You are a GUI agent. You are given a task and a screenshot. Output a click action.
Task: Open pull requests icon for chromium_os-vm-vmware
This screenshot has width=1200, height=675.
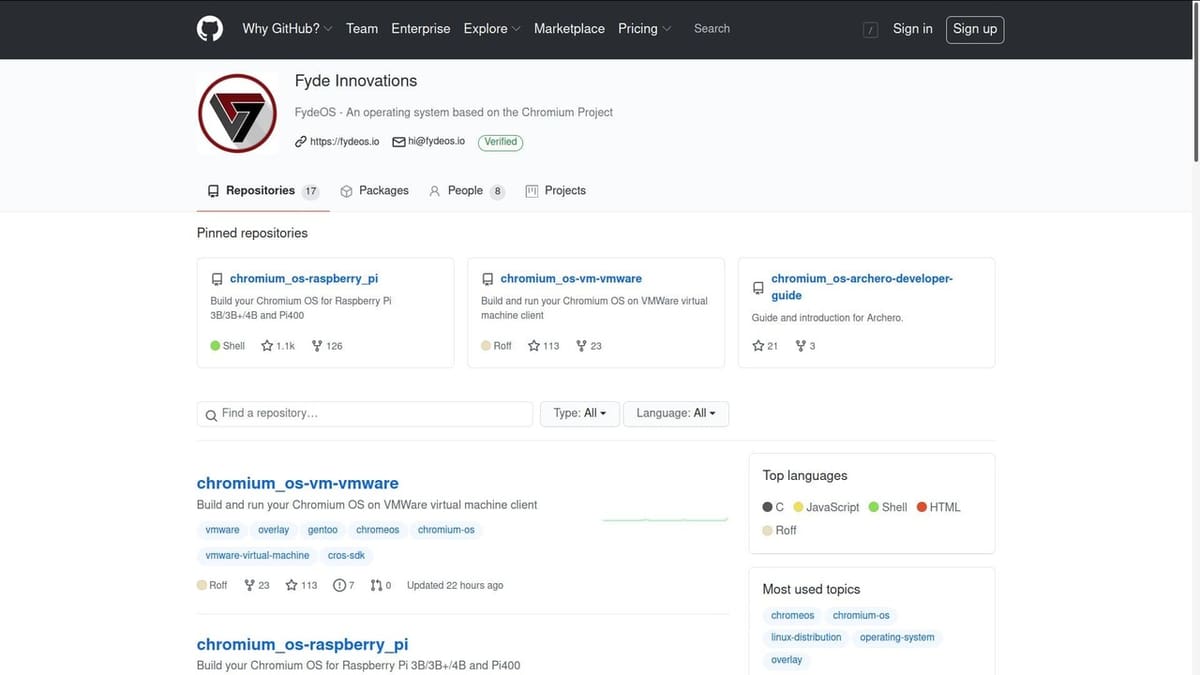coord(376,585)
